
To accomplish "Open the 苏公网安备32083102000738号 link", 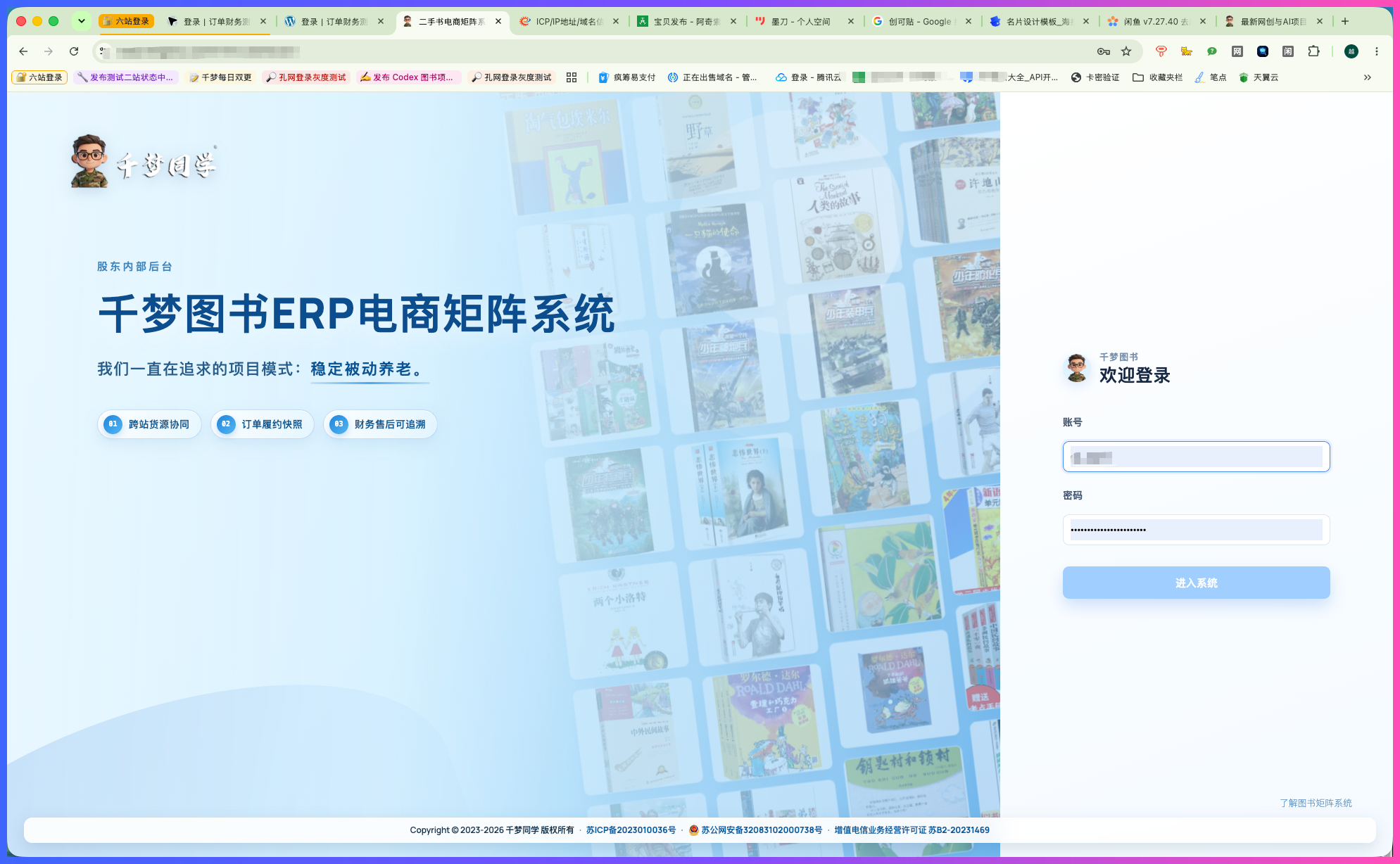I will point(755,830).
